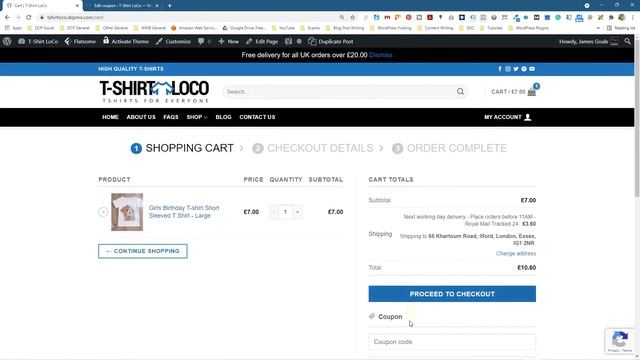Click Change address link

516,253
